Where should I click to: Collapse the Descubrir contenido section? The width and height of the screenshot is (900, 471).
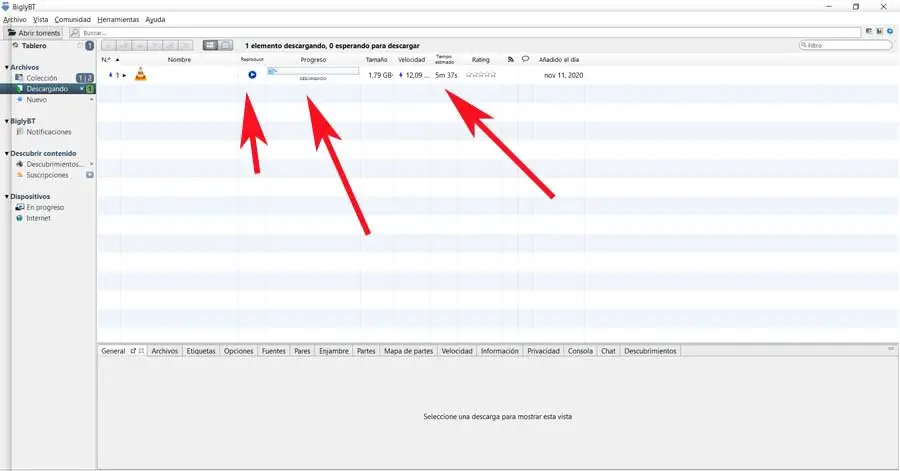[x=7, y=153]
